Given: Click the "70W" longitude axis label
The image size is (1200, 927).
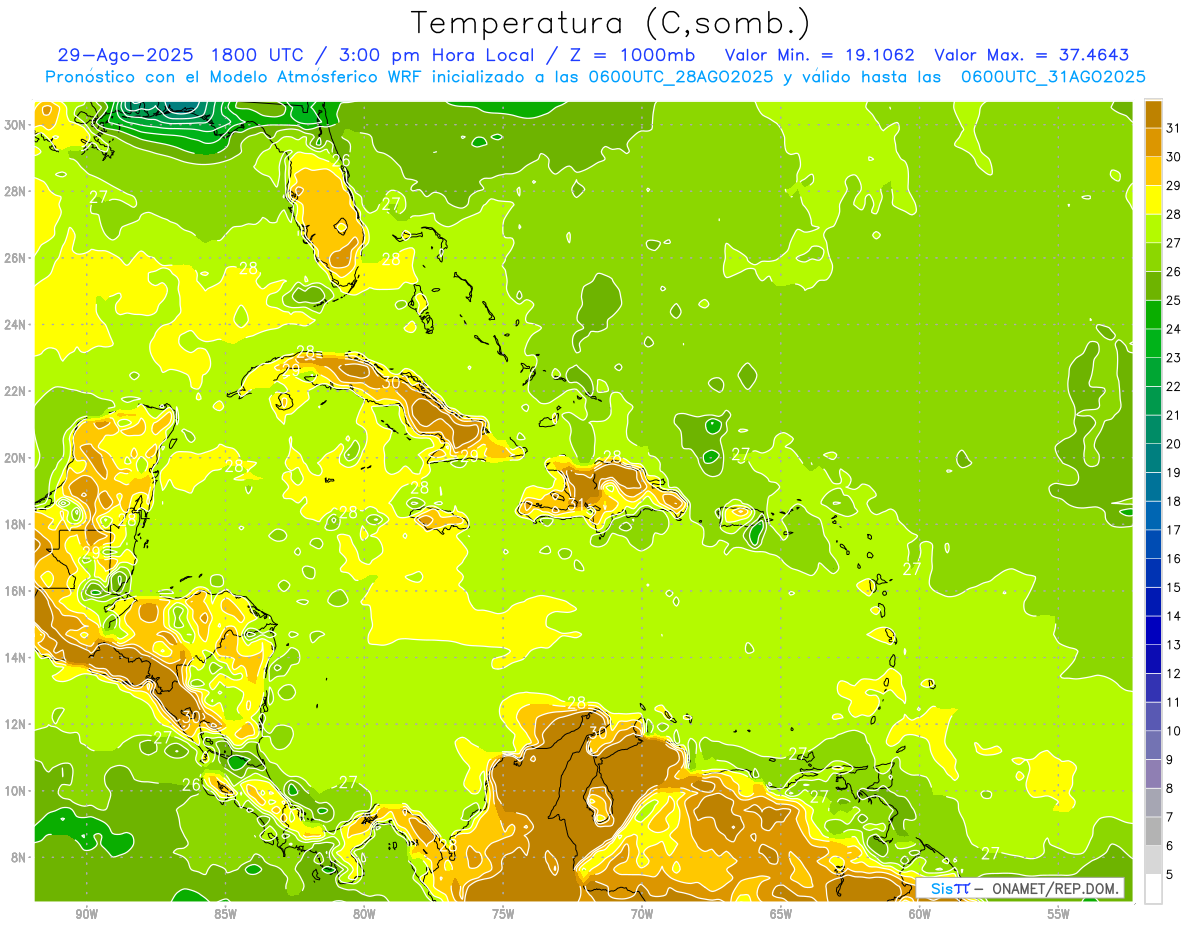Looking at the screenshot, I should click(x=642, y=914).
